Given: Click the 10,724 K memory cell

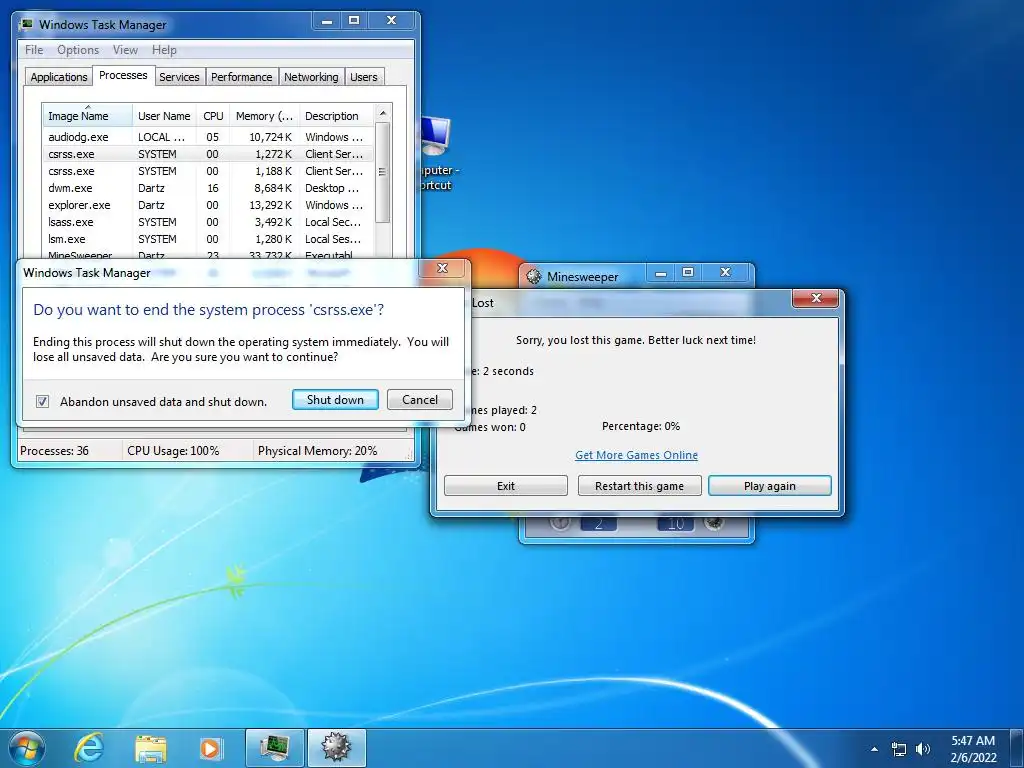Looking at the screenshot, I should pos(270,137).
